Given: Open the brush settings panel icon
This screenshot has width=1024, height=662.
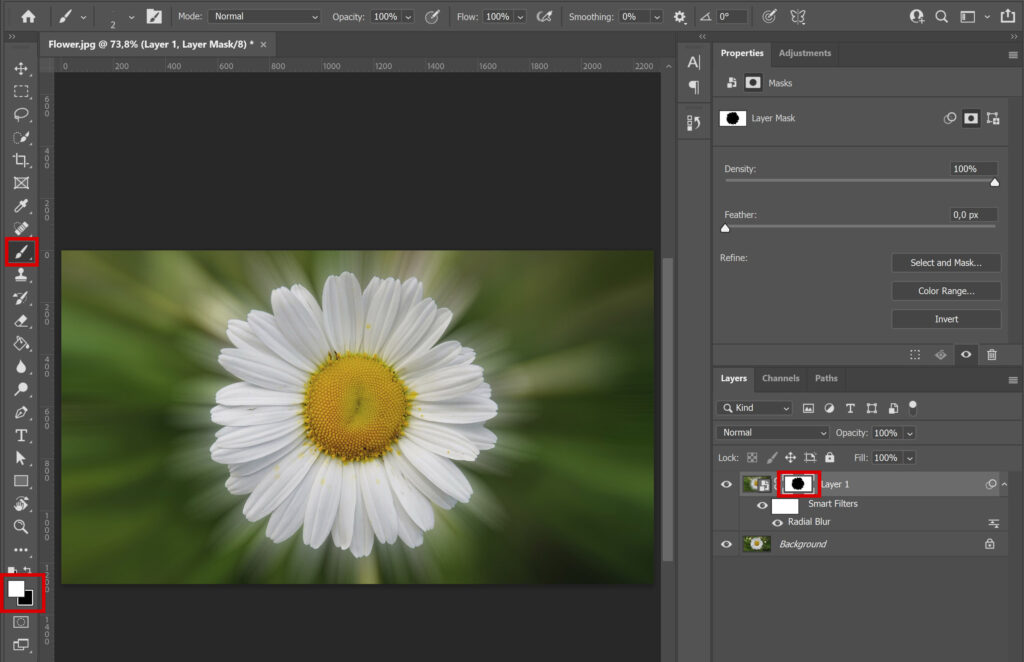Looking at the screenshot, I should point(154,16).
